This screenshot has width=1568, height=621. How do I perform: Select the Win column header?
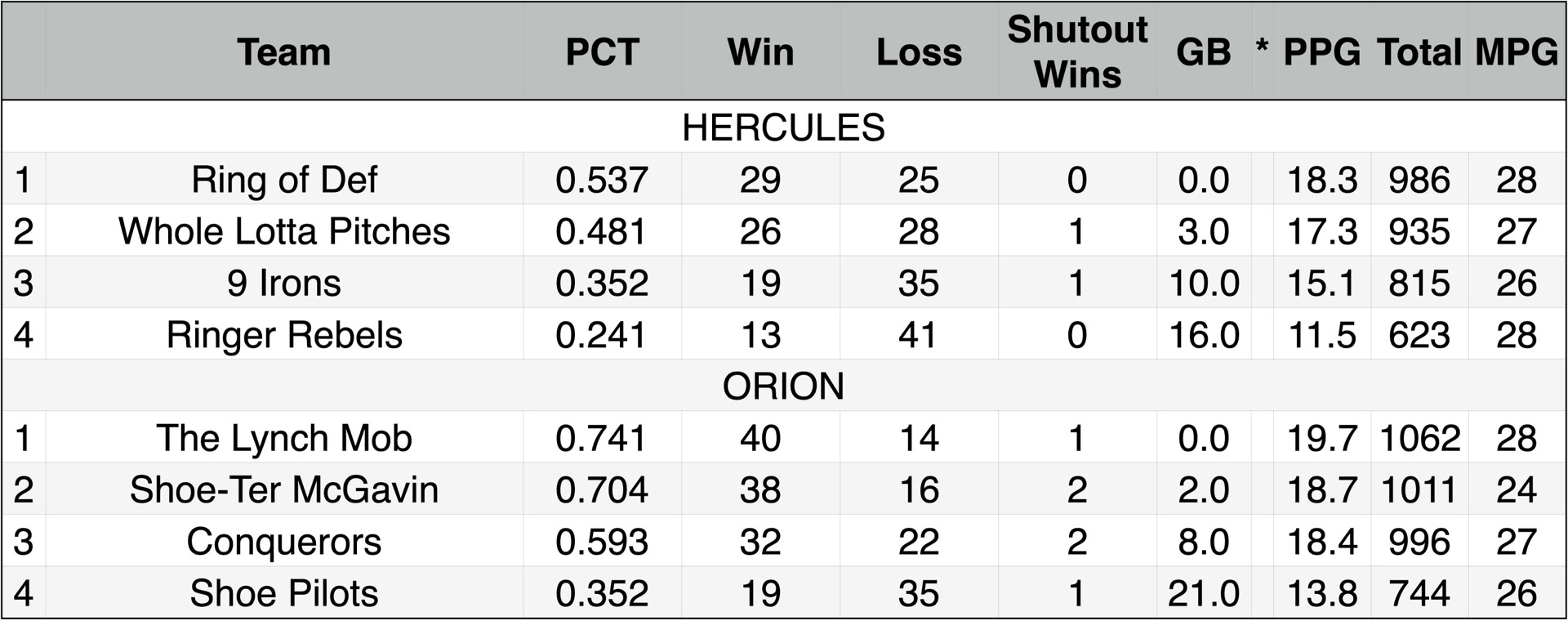760,52
